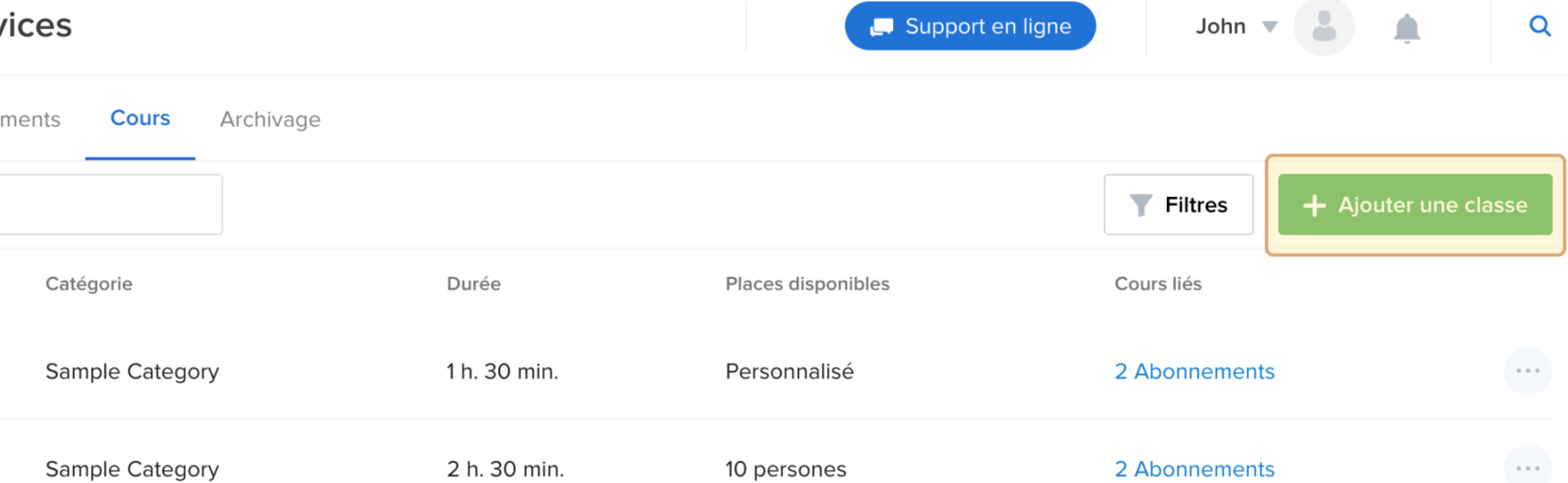The height and width of the screenshot is (483, 1568).
Task: Open 2 Abonnements link for Personnalisé row
Action: (1194, 371)
